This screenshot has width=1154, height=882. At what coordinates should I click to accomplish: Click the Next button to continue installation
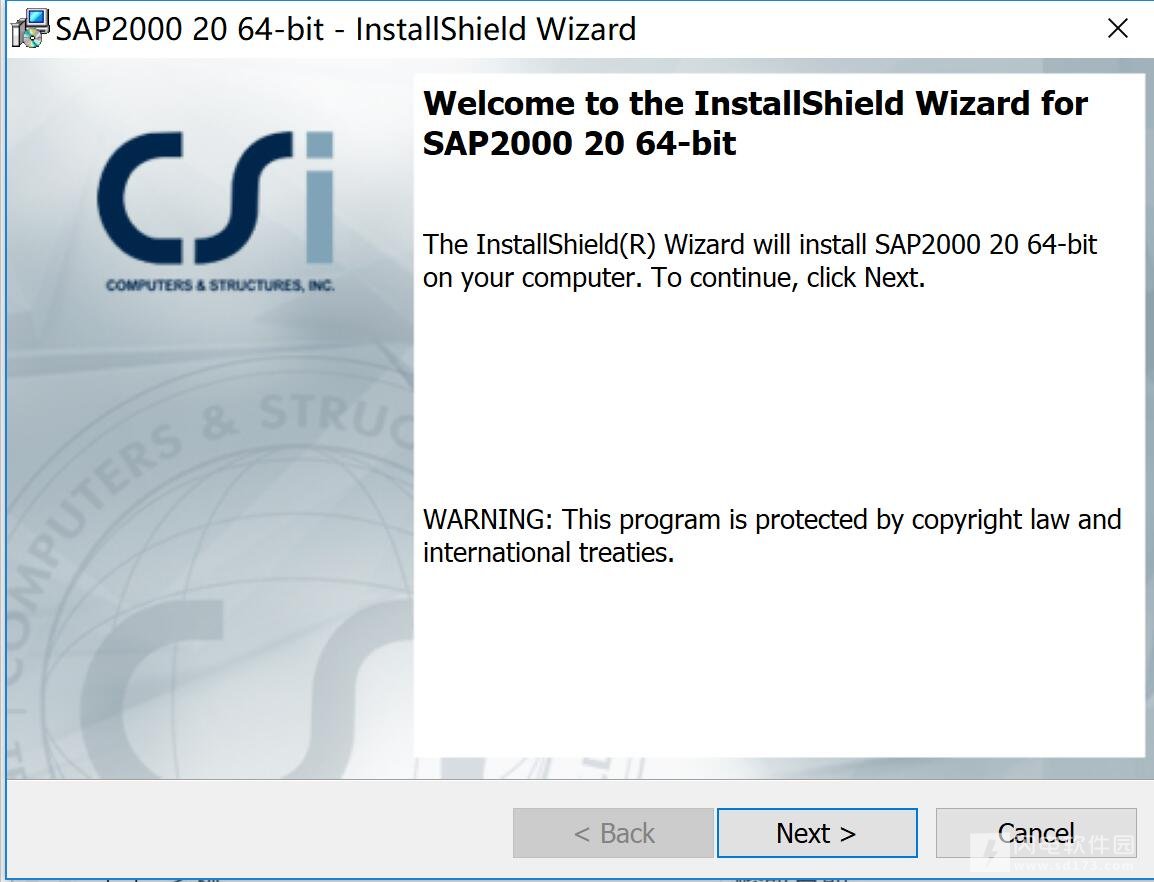click(x=817, y=833)
